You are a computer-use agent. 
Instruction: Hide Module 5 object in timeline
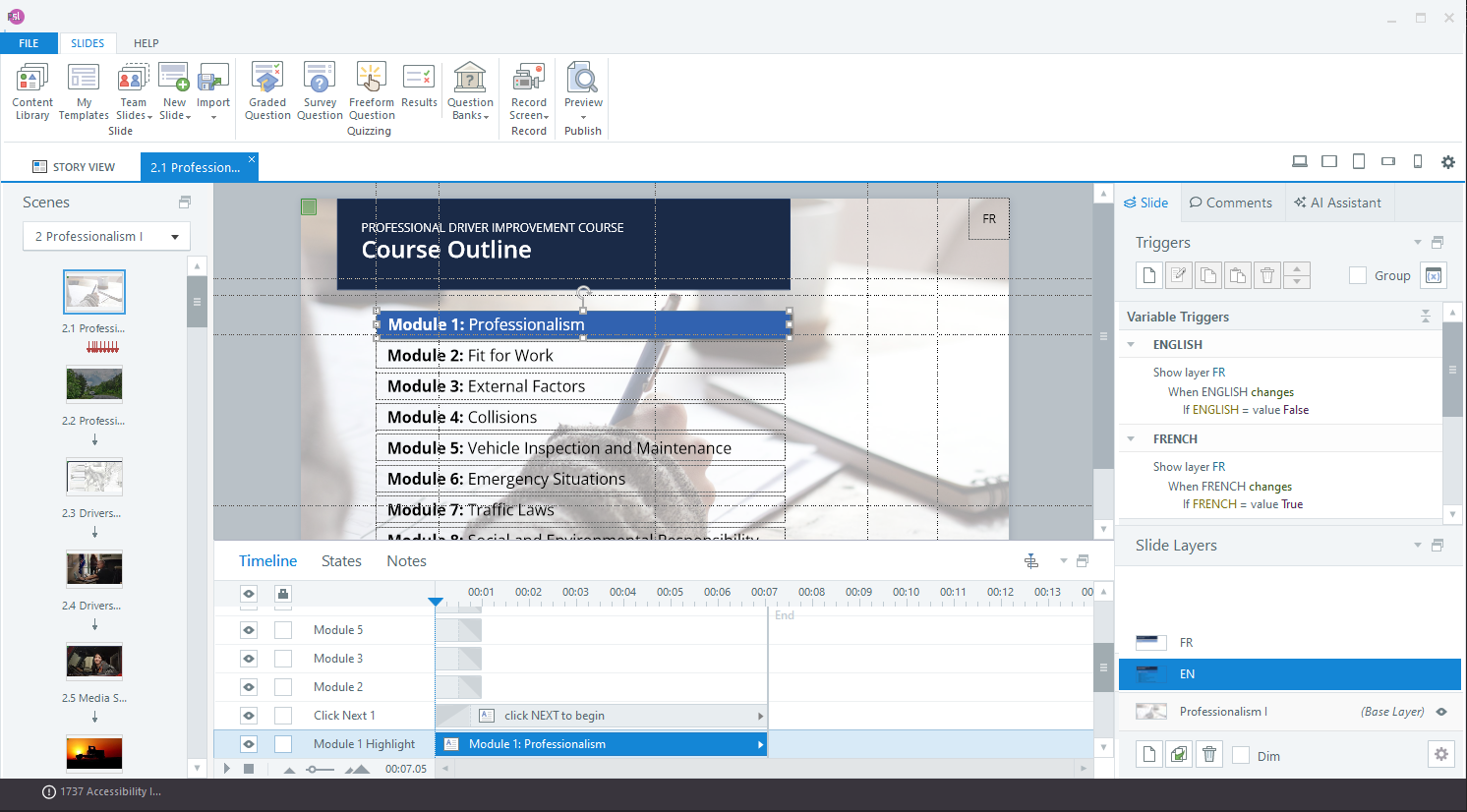click(x=249, y=630)
